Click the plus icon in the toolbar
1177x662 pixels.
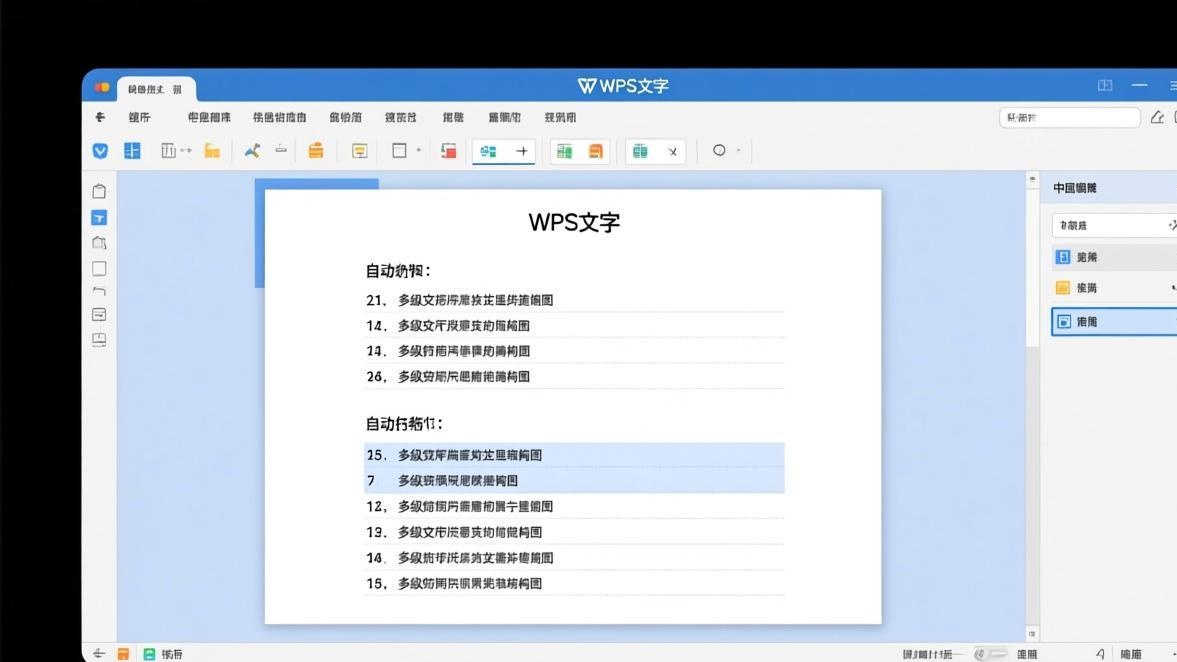click(x=522, y=151)
